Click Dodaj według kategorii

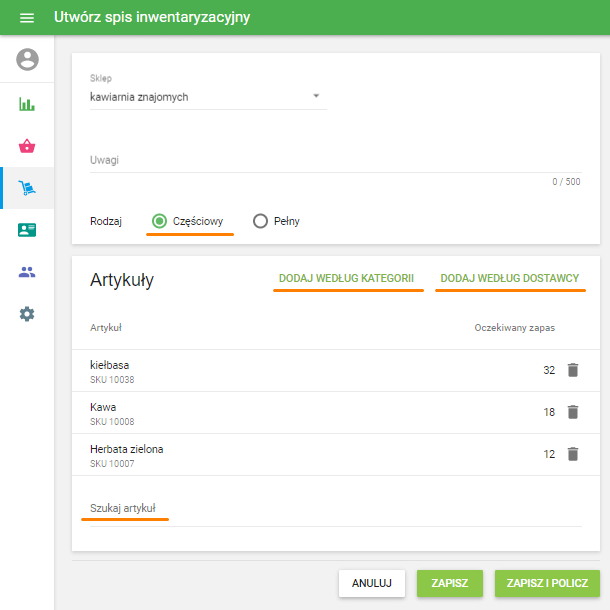point(346,279)
